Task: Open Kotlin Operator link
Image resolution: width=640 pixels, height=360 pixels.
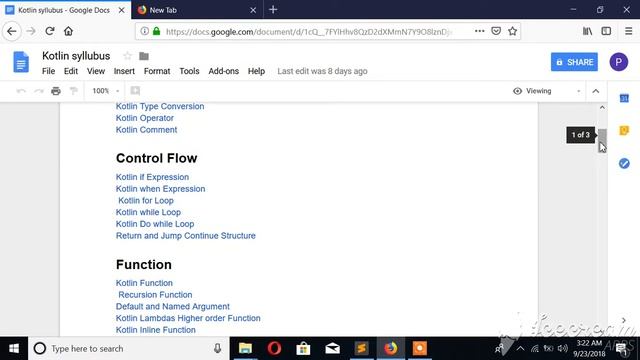Action: pos(144,118)
